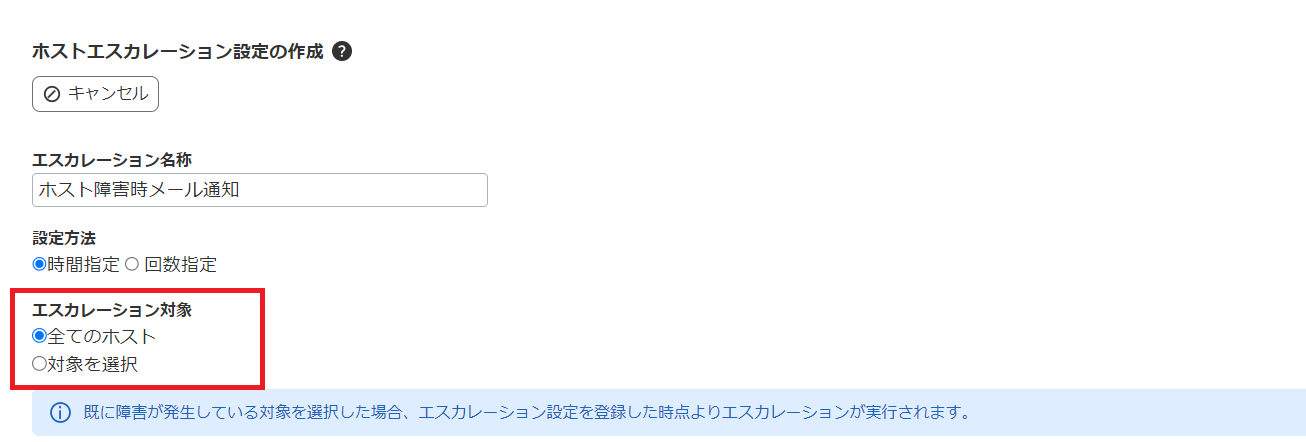Pick the 対象を選択 radio button
Screen dimensions: 1306x442
[40, 364]
